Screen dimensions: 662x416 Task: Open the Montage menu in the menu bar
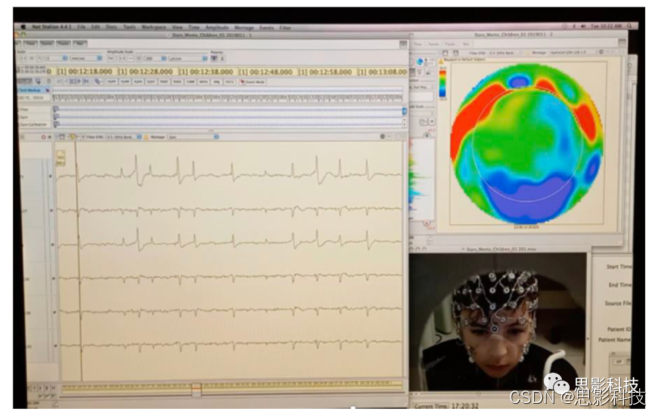(244, 27)
